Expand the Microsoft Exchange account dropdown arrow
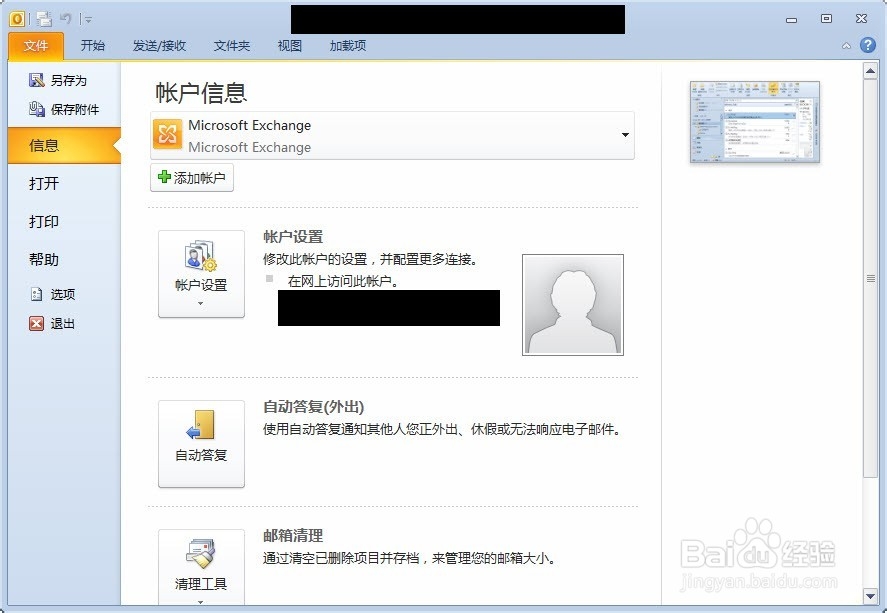Viewport: 887px width, 613px height. point(625,135)
